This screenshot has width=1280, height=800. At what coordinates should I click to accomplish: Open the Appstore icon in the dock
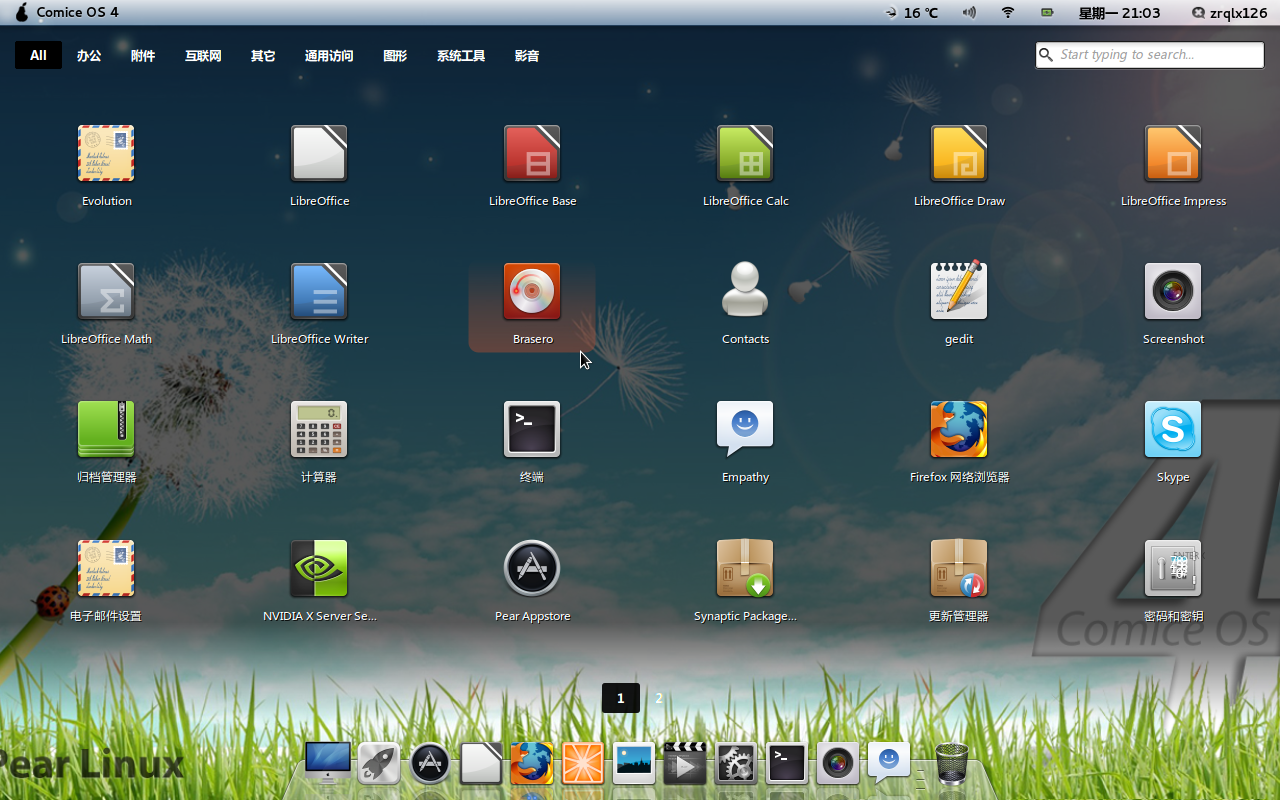[x=430, y=764]
